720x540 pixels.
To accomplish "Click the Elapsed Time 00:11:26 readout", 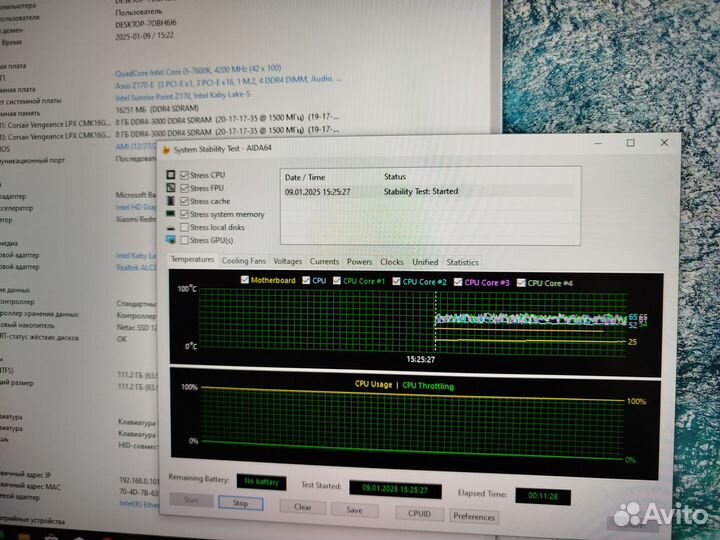I will coord(543,496).
